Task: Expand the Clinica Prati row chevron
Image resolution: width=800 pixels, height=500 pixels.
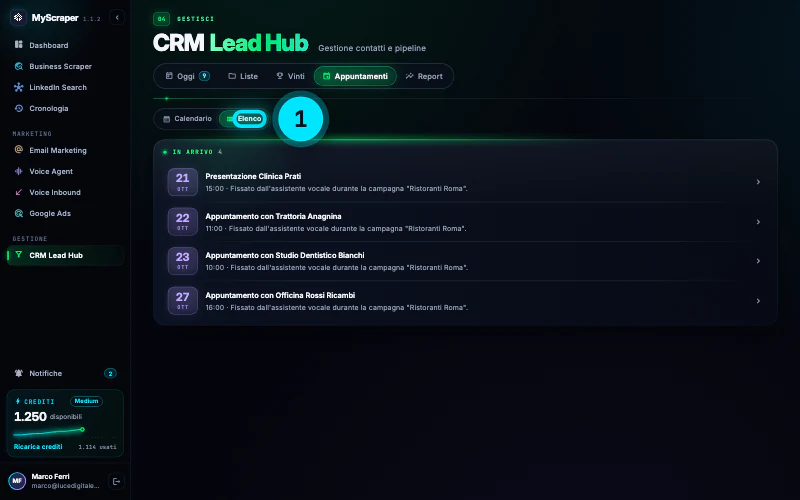Action: coord(758,182)
